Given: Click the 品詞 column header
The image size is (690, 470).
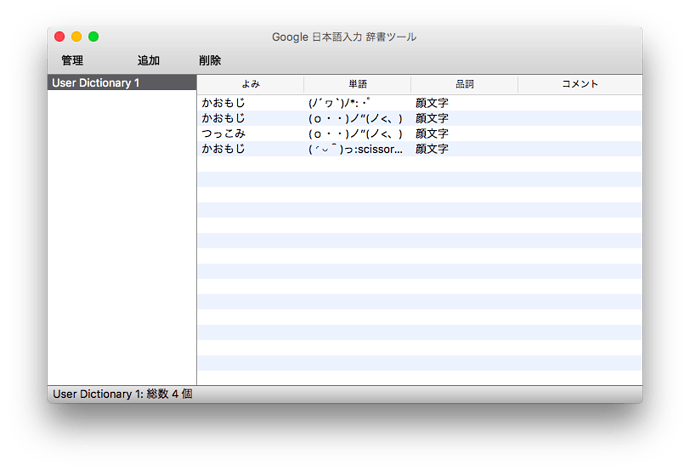Looking at the screenshot, I should point(464,84).
